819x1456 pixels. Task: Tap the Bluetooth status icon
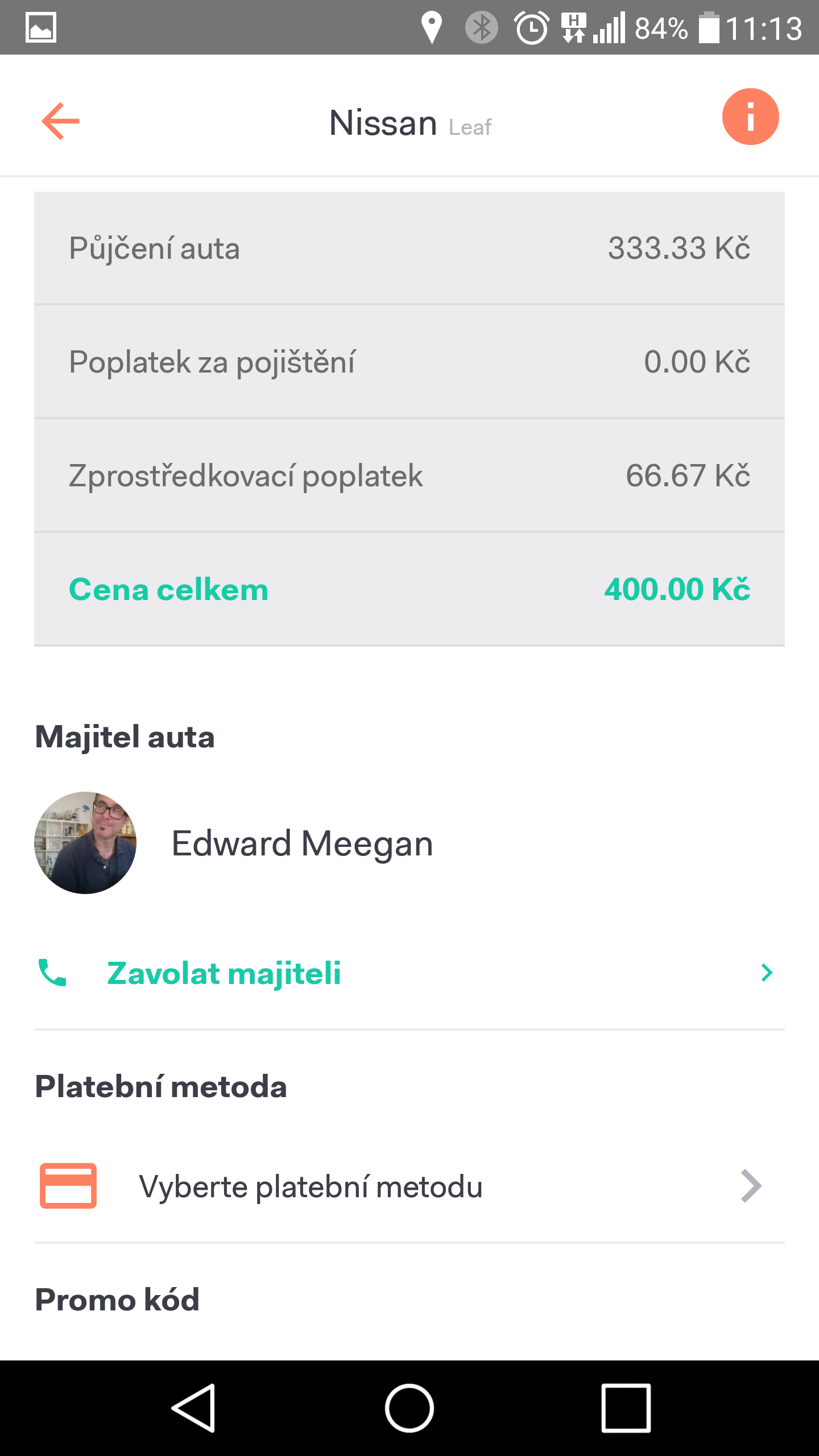[x=481, y=27]
